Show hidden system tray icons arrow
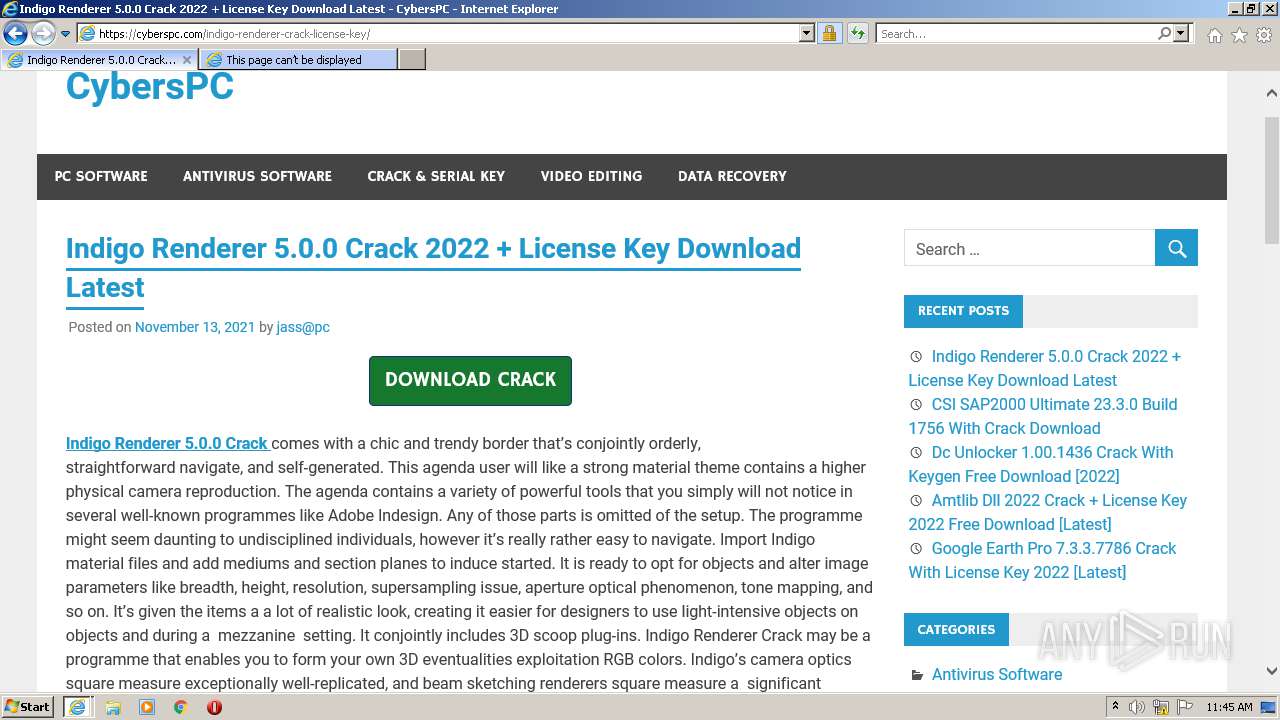 pos(1116,707)
